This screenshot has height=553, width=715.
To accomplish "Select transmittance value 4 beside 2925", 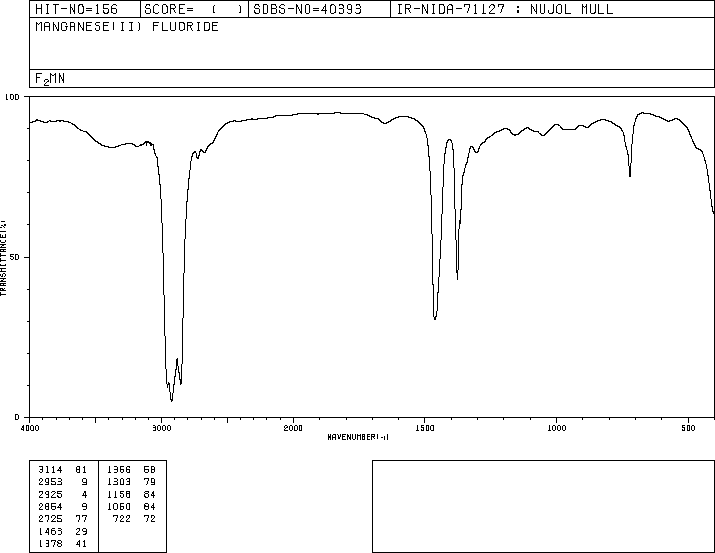I will pos(84,494).
